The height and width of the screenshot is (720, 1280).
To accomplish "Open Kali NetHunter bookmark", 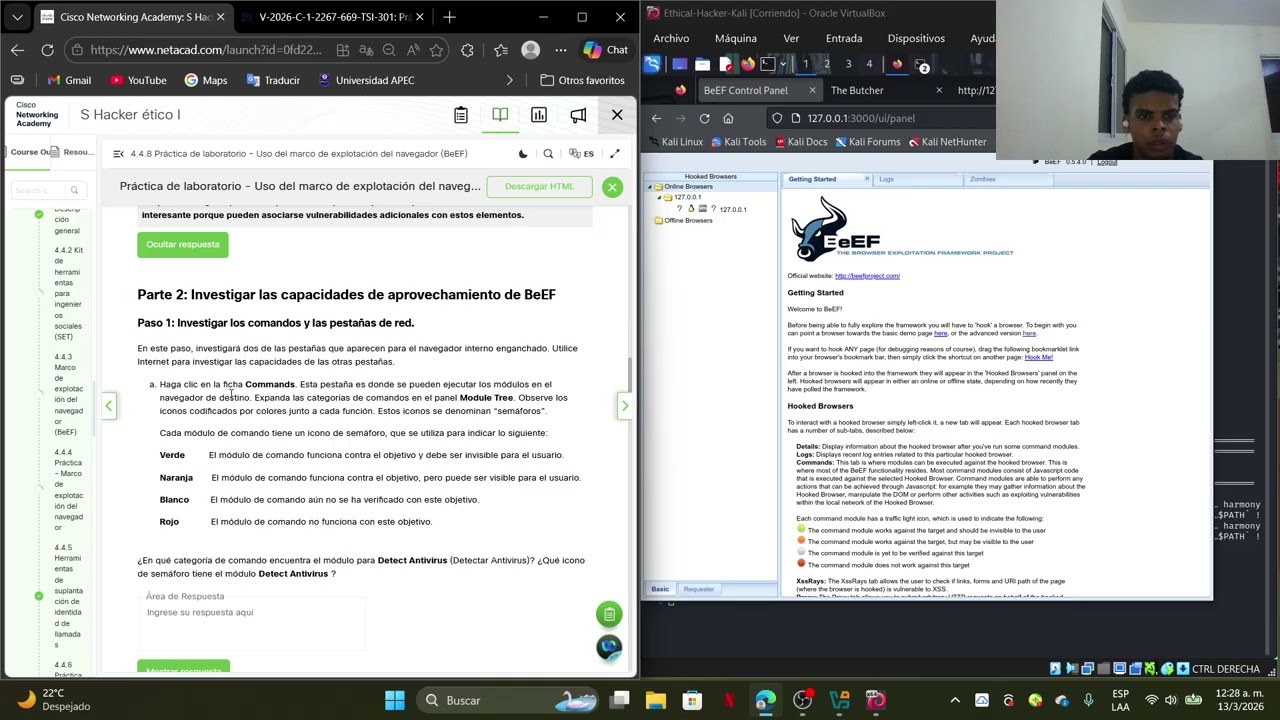I will [946, 142].
